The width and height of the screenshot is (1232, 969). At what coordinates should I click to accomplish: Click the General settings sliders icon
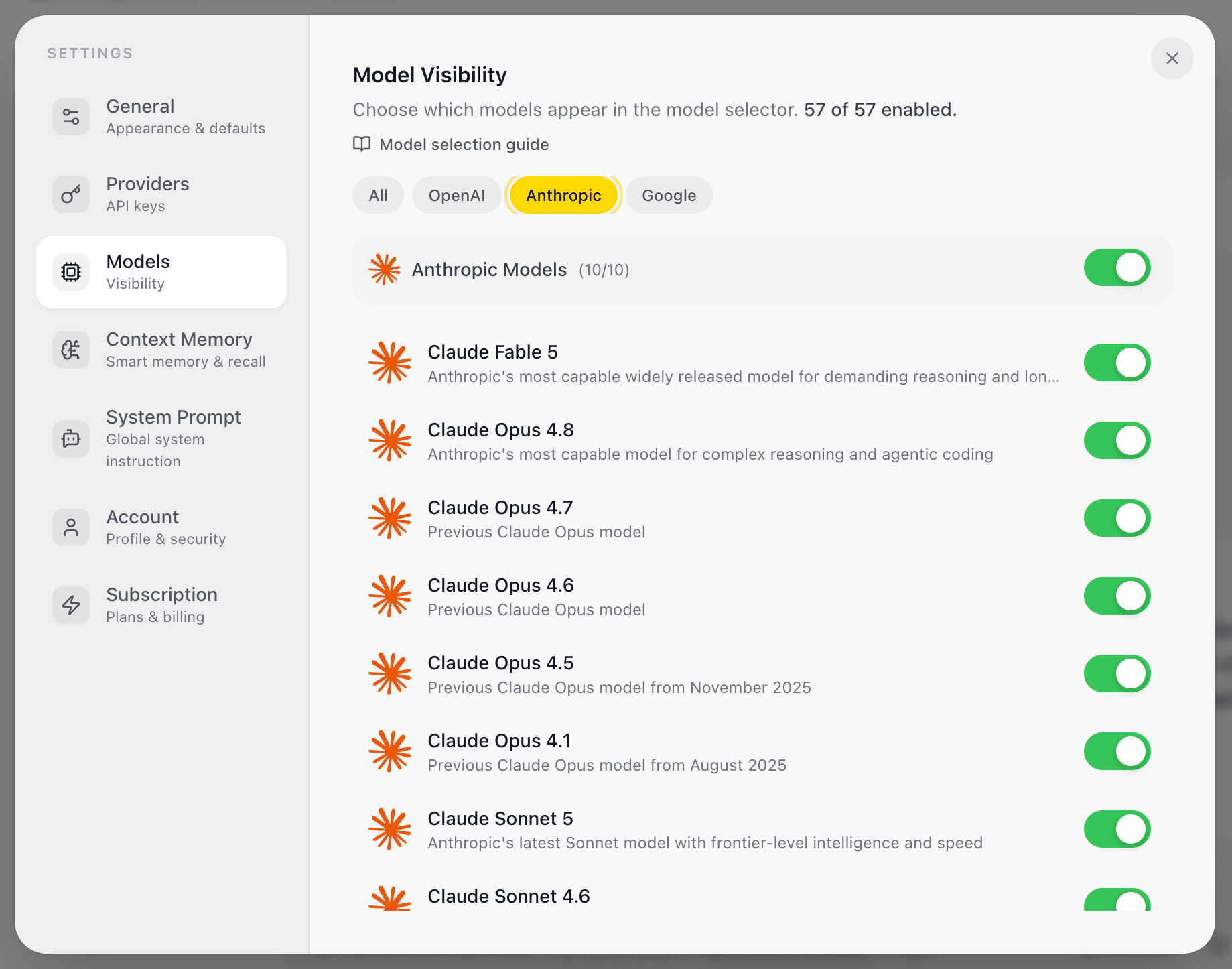[x=71, y=117]
